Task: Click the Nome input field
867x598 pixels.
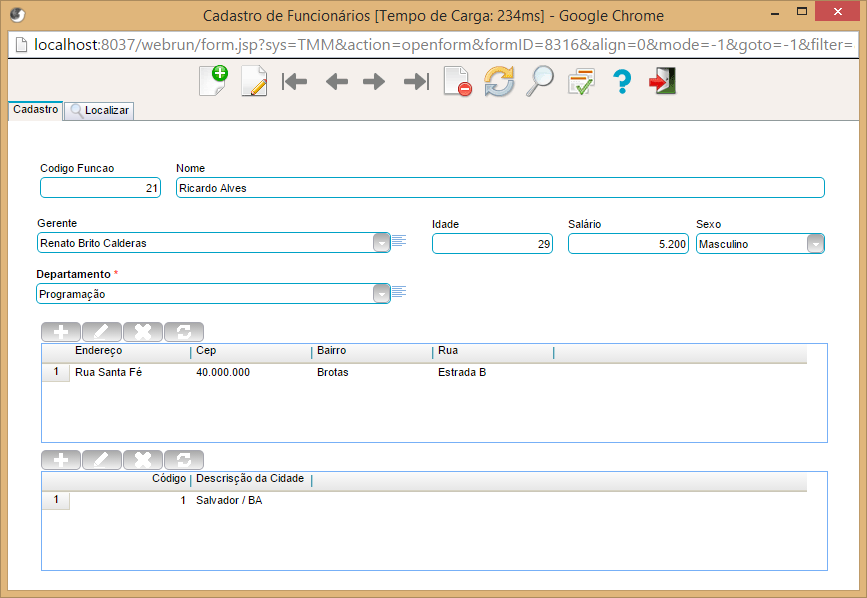Action: [x=500, y=188]
